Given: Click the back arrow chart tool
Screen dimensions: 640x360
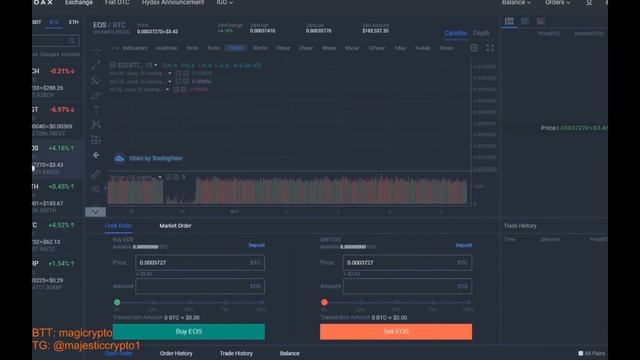Looking at the screenshot, I should coord(96,155).
